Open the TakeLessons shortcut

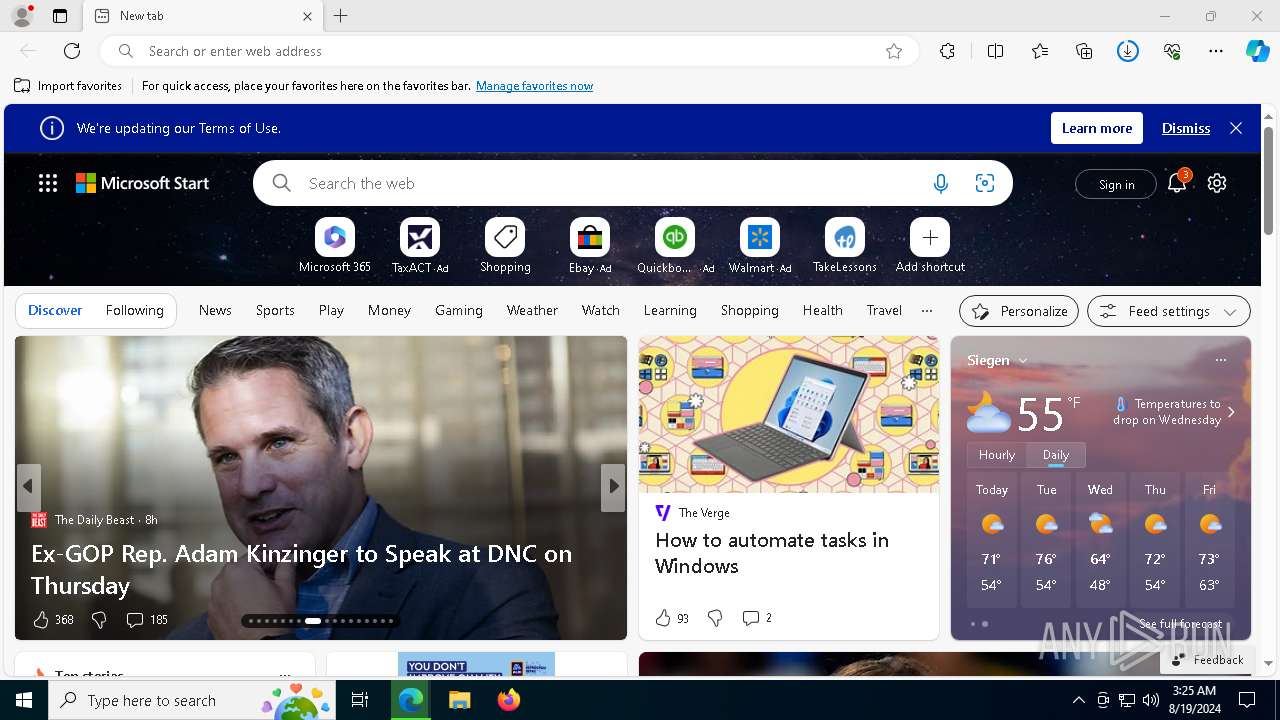click(x=845, y=246)
